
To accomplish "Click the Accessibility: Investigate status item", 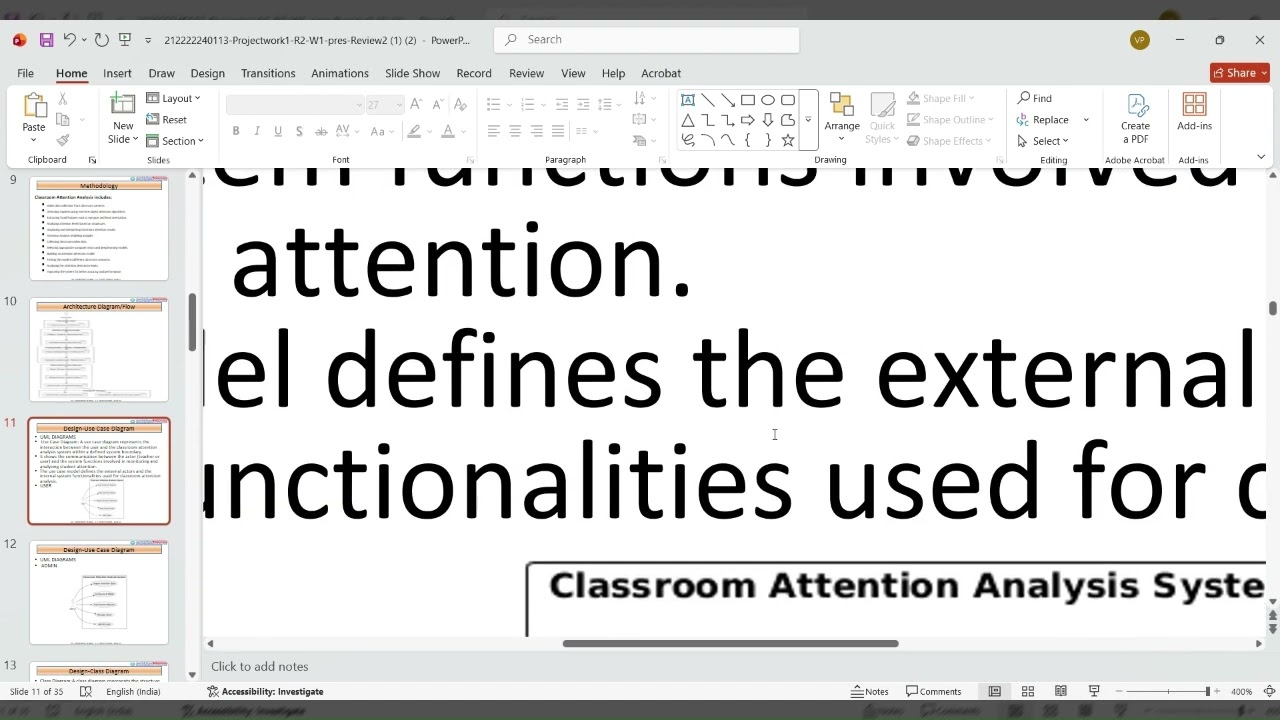I will coord(265,691).
